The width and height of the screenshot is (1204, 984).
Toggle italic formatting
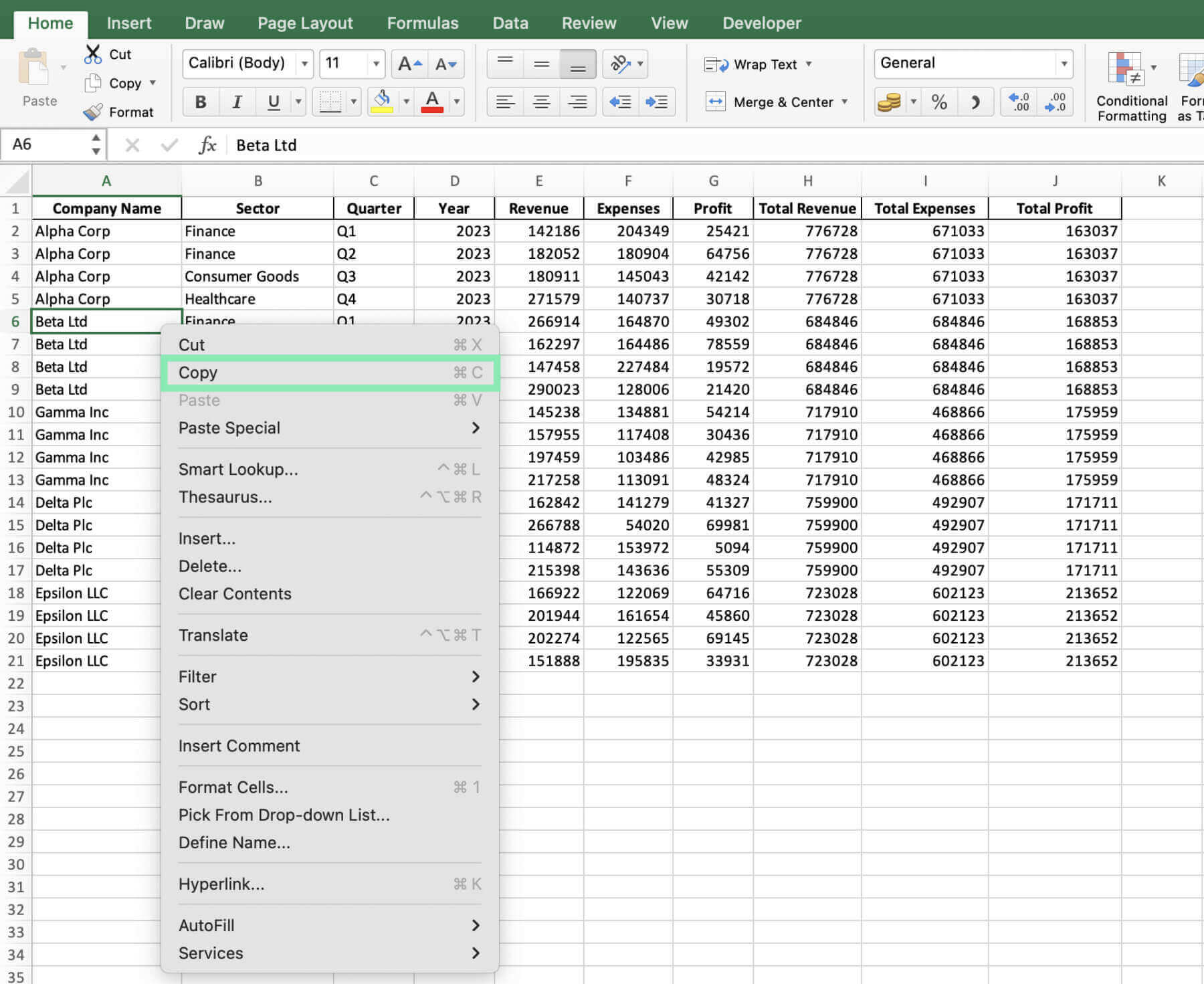tap(236, 102)
